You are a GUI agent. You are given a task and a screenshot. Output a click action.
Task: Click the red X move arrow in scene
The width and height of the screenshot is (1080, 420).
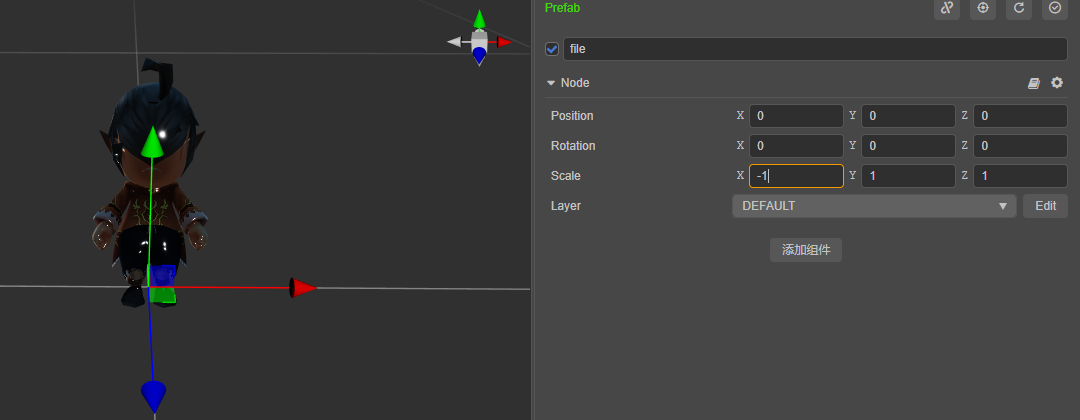(302, 288)
